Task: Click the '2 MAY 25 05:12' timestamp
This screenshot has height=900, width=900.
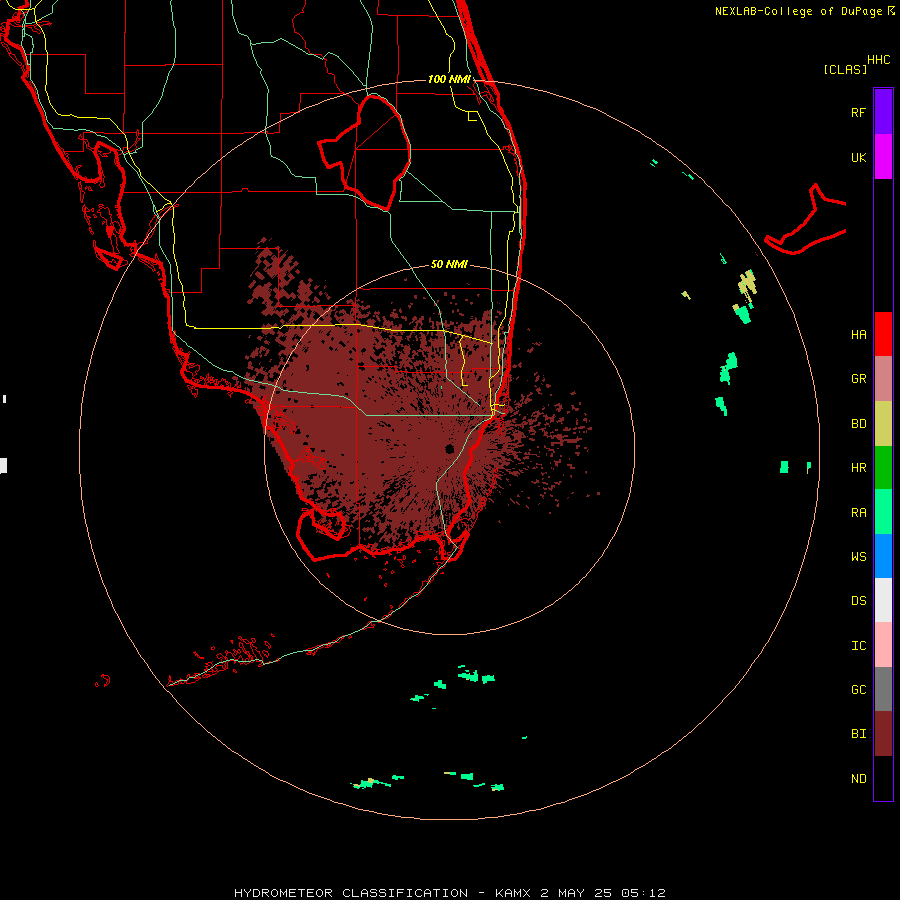Action: pyautogui.click(x=603, y=893)
